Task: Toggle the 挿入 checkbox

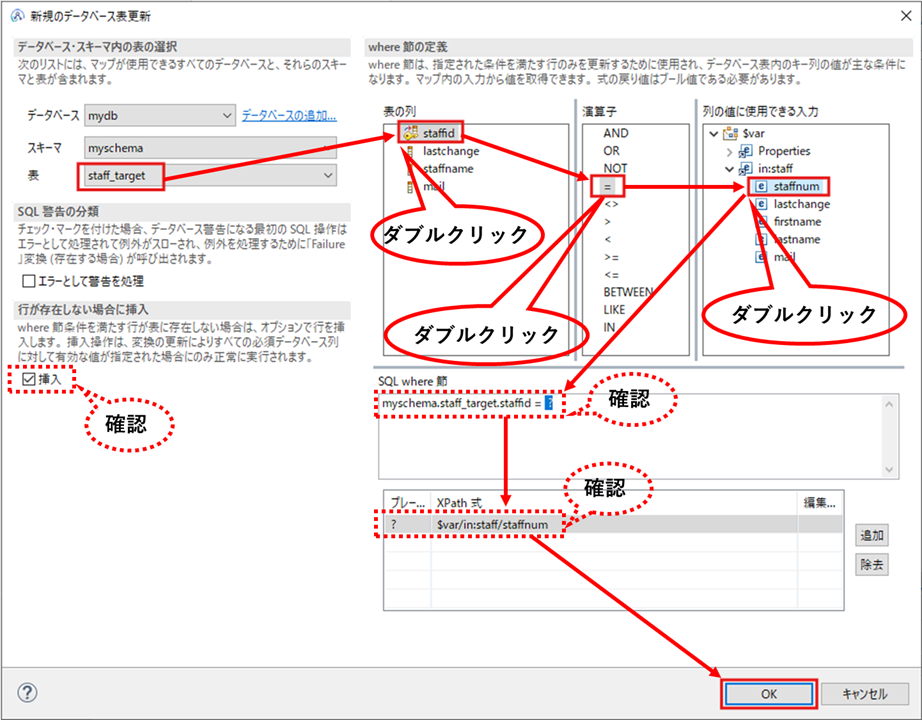Action: 28,379
